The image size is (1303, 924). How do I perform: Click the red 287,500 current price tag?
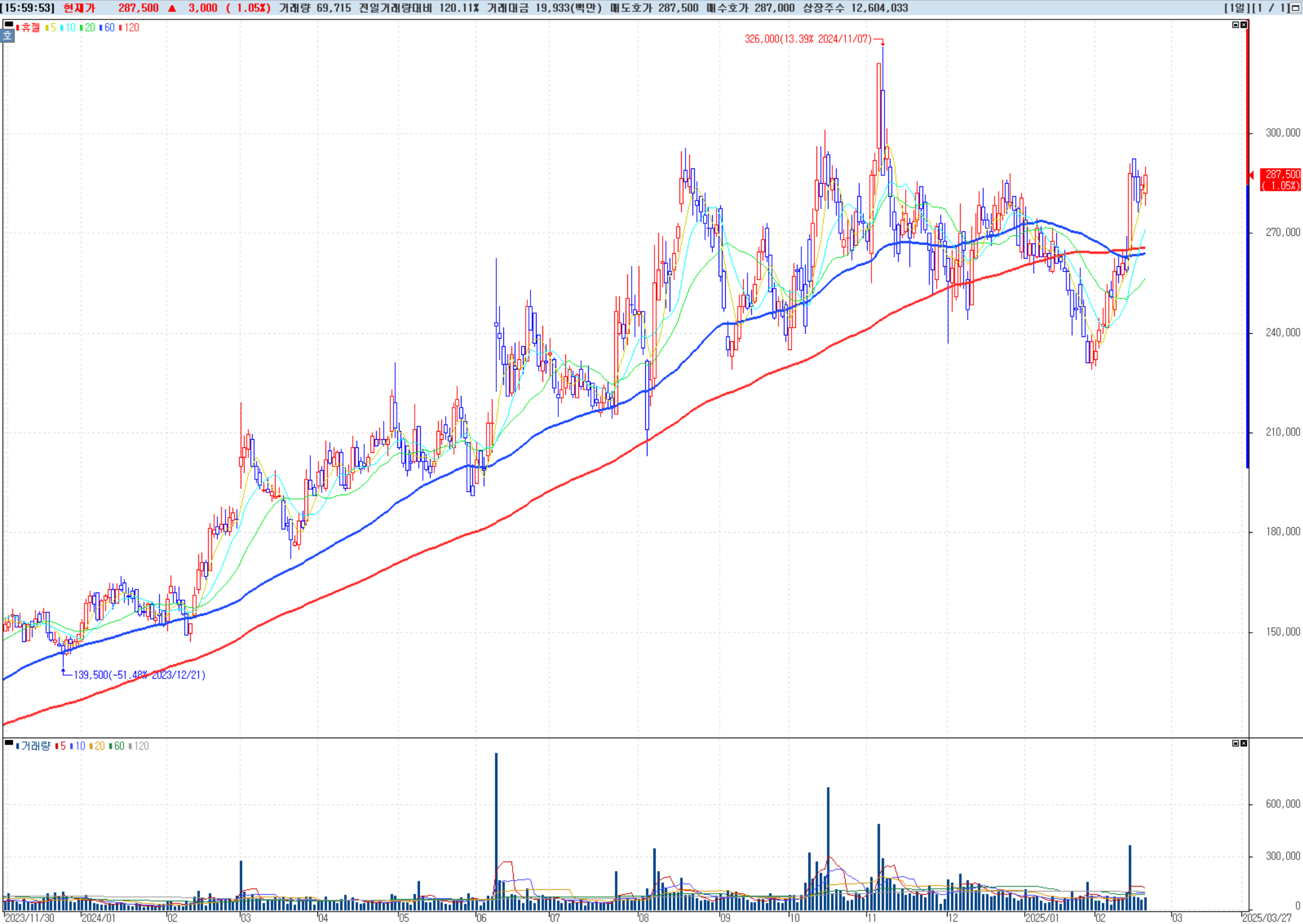(x=1282, y=180)
